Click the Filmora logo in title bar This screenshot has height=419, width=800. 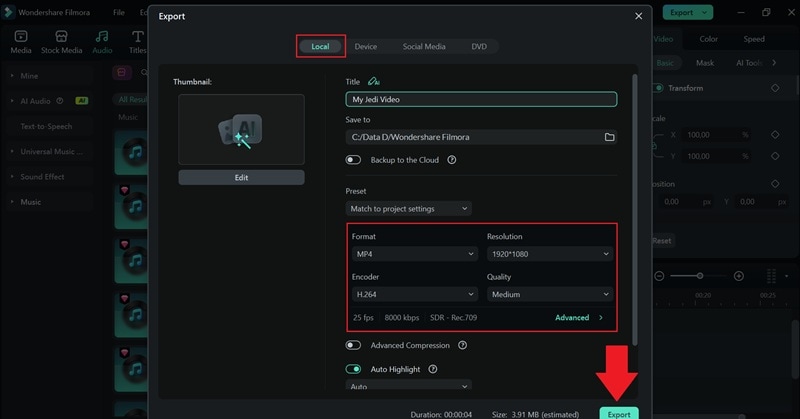pyautogui.click(x=8, y=12)
